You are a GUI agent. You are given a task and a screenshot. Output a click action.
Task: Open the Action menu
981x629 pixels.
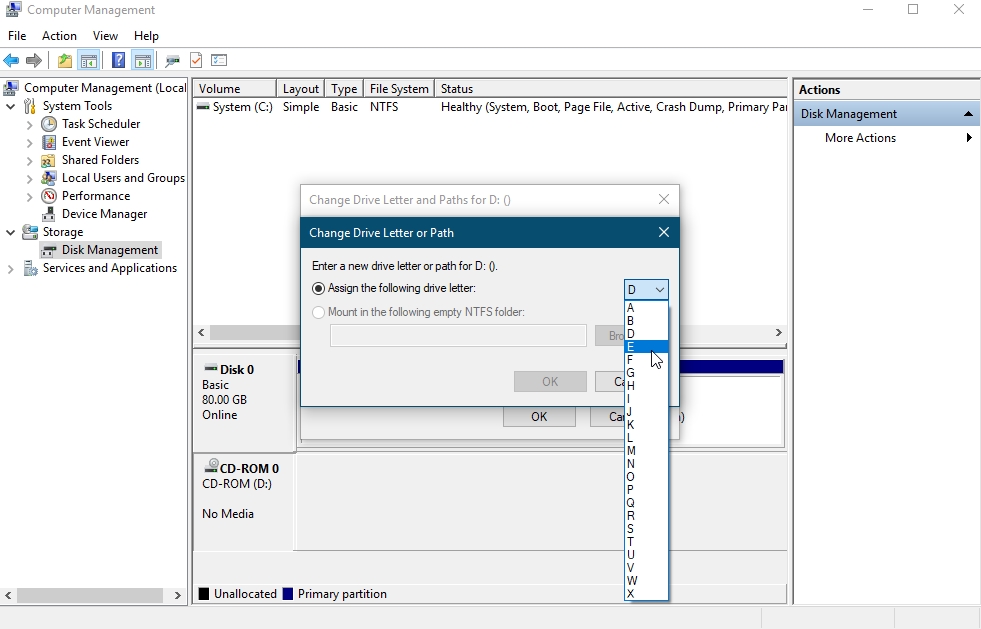(59, 36)
